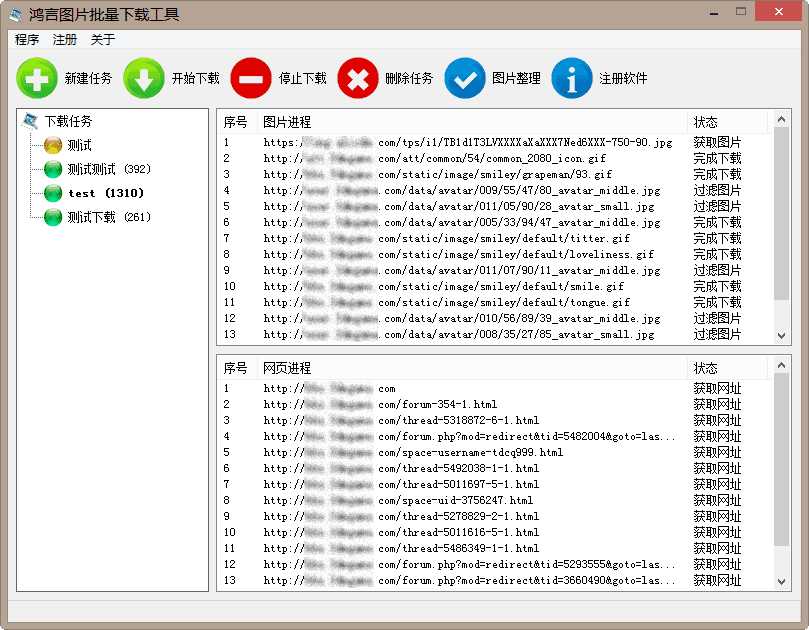Select image row 85_avatar_small.jpg

(x=495, y=334)
